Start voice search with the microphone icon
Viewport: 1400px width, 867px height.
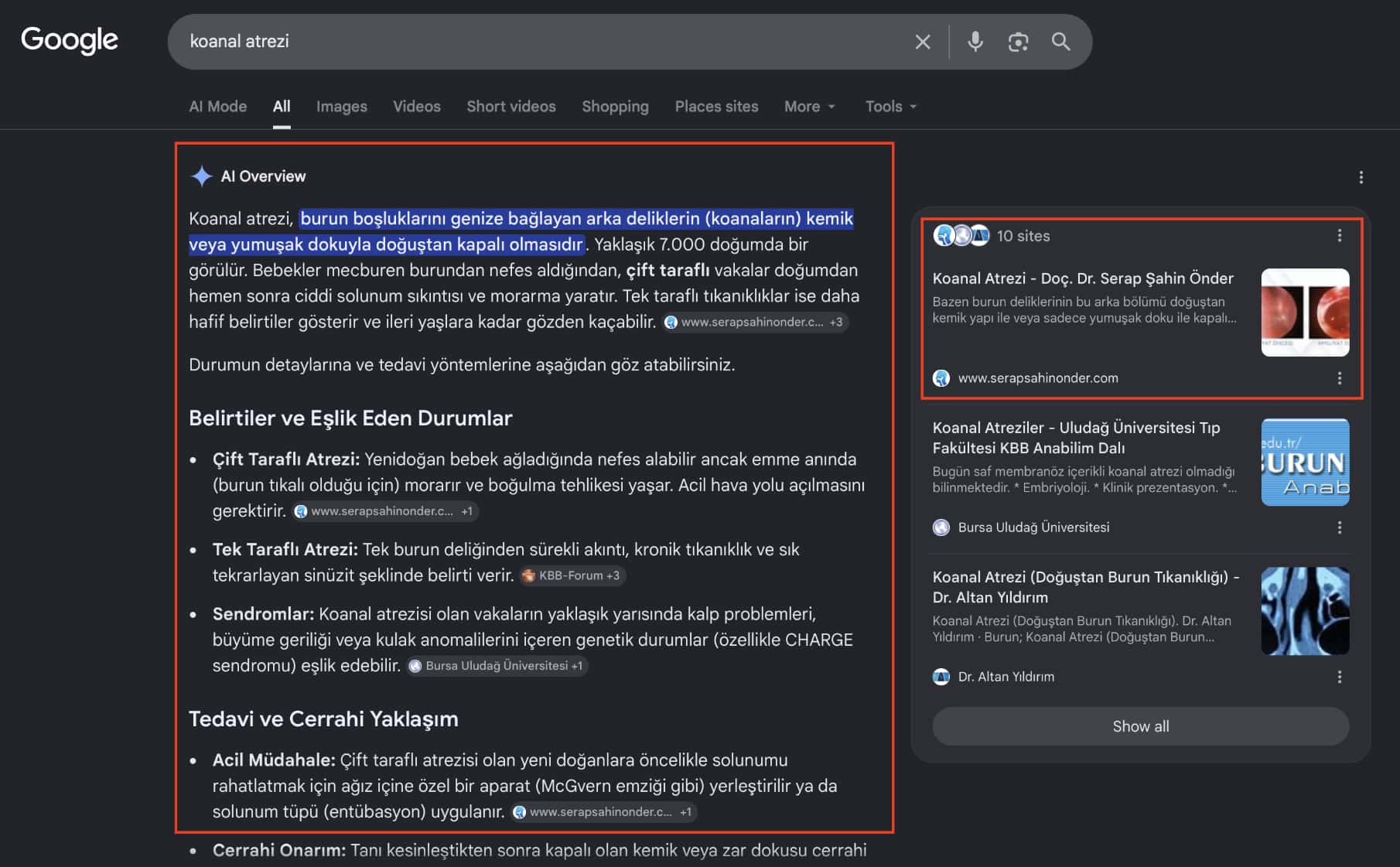(x=975, y=42)
